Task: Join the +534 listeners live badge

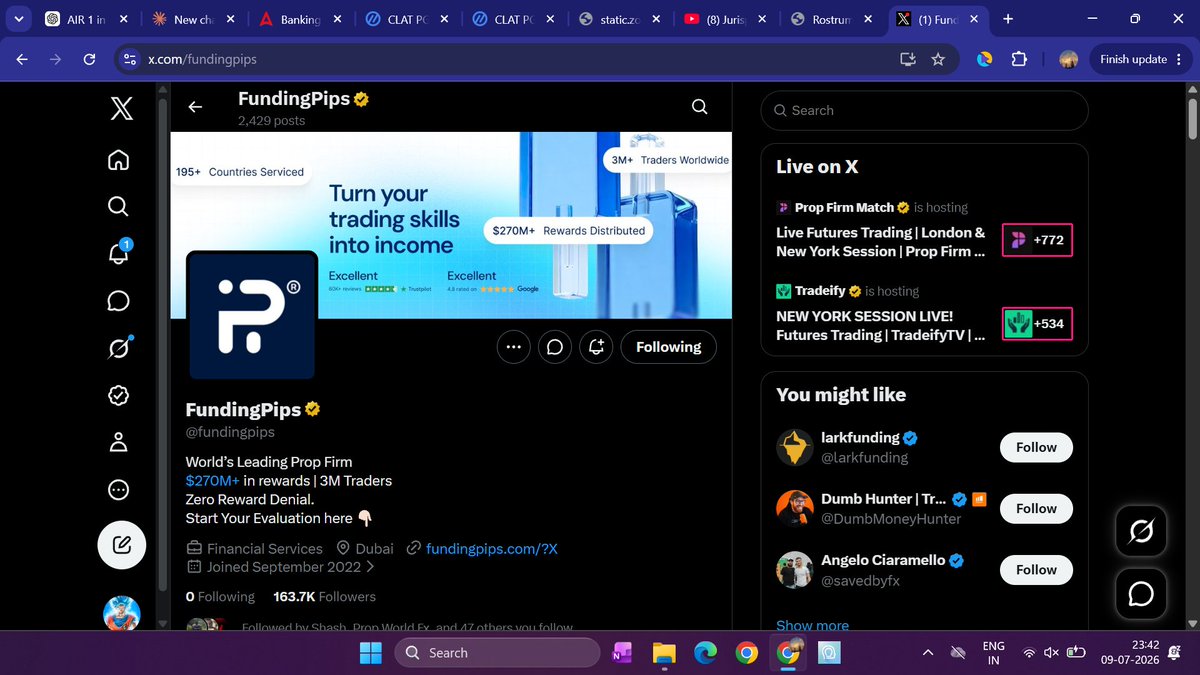Action: [1037, 324]
